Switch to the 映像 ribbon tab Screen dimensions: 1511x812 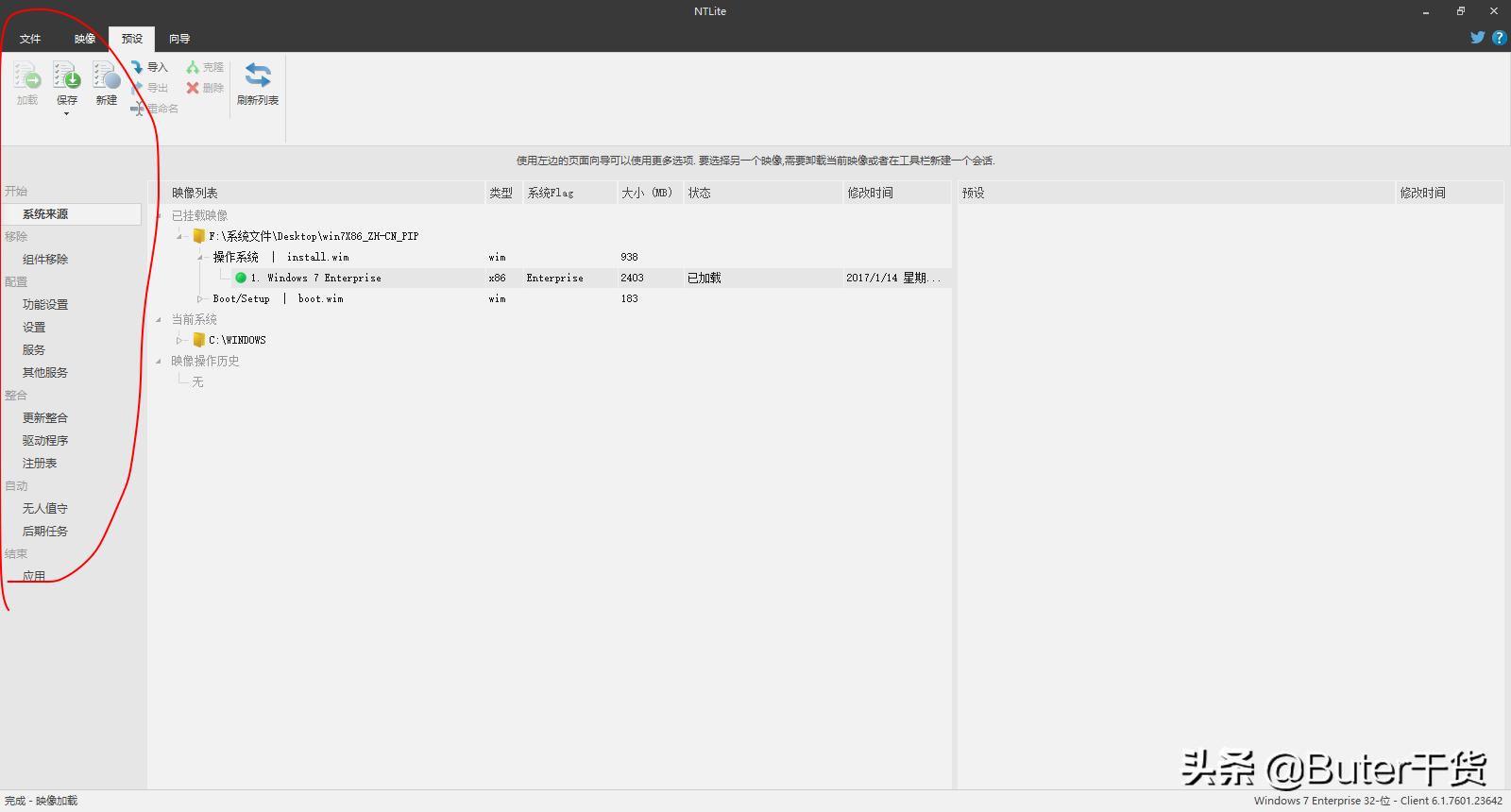click(x=85, y=39)
